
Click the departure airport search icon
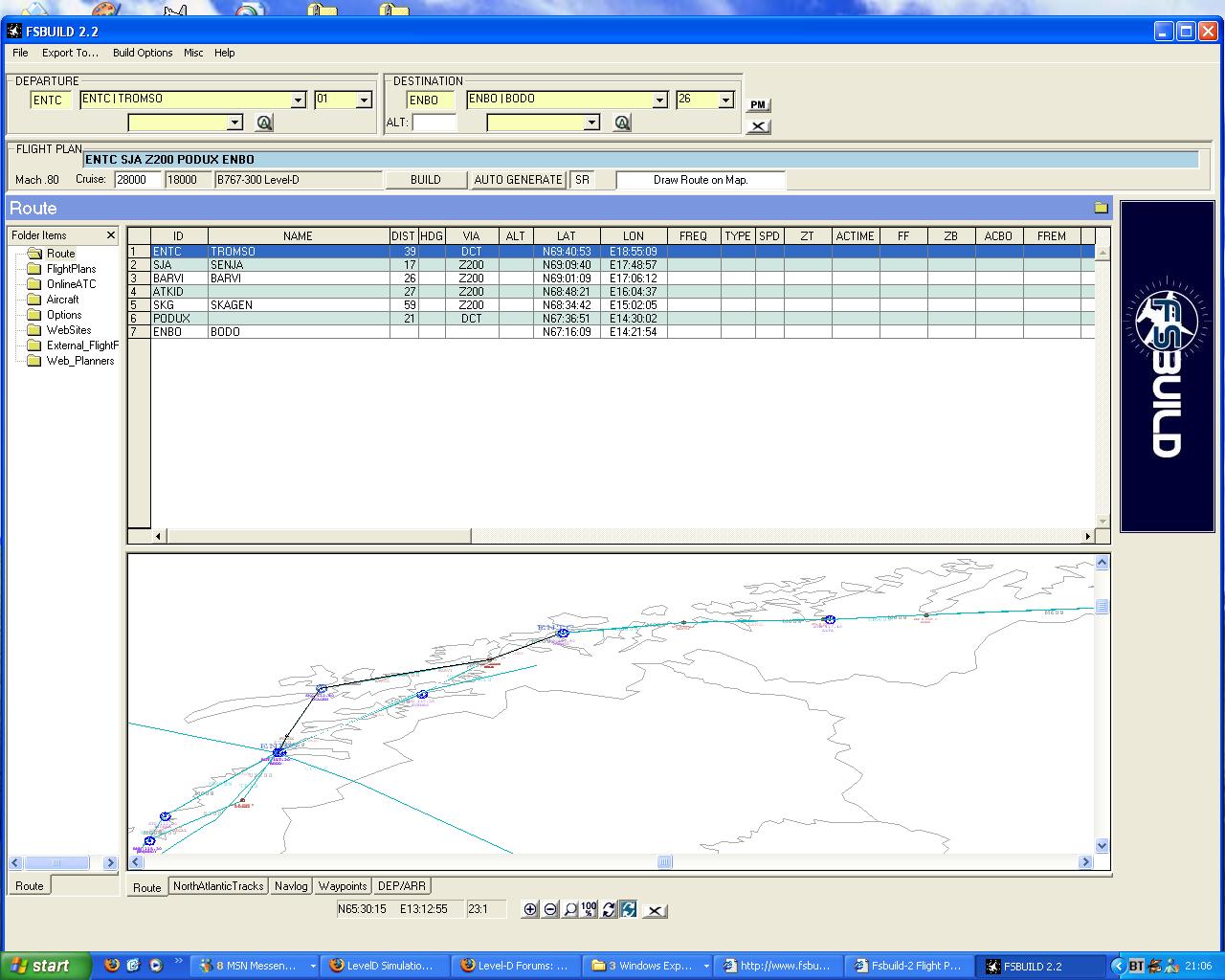(x=264, y=122)
